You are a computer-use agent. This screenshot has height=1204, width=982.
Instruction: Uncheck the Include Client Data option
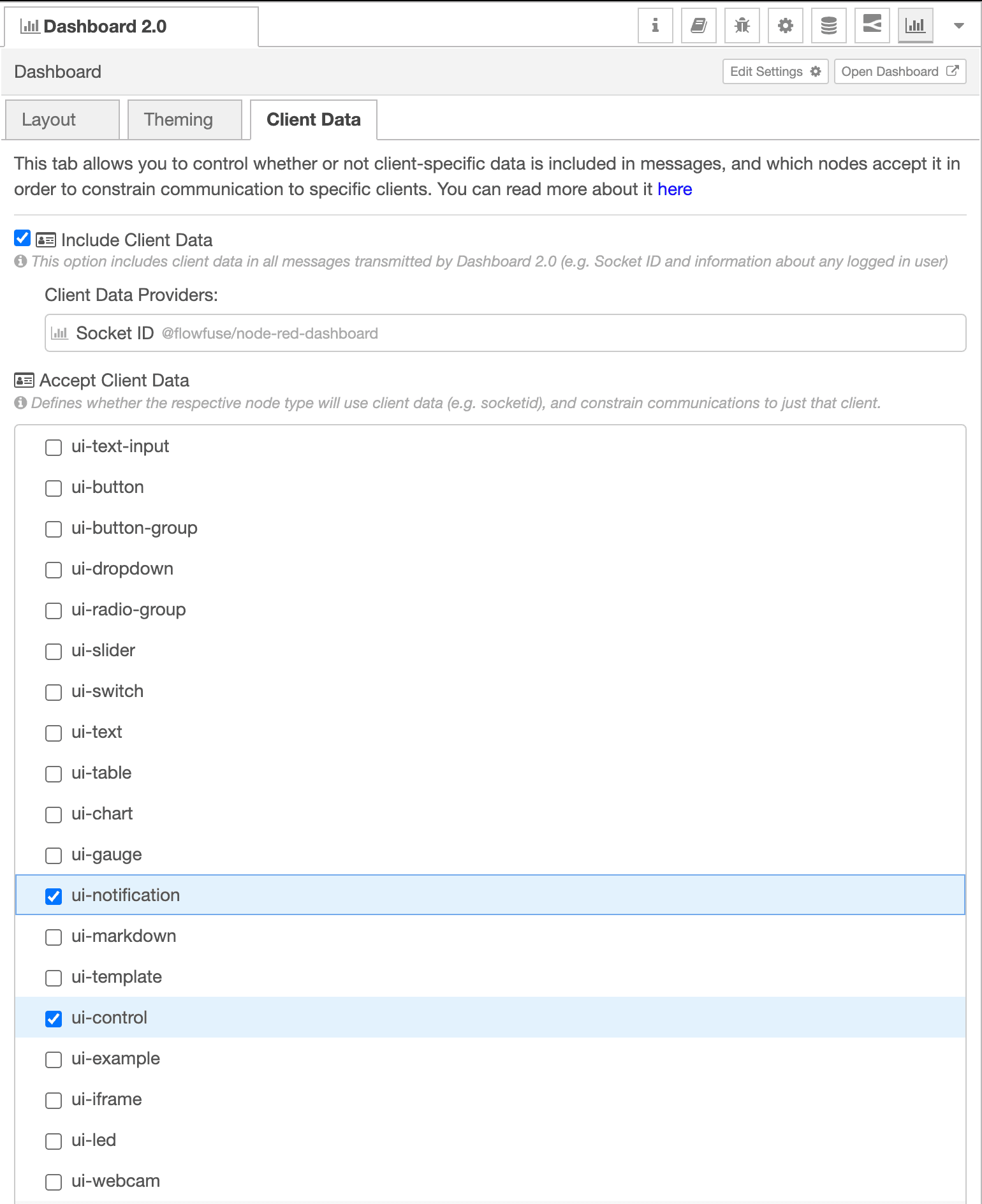[22, 238]
